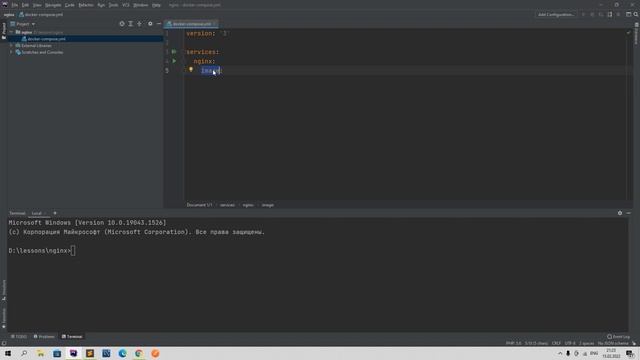640x360 pixels.
Task: Click the No JSON schema status entry
Action: coord(613,343)
